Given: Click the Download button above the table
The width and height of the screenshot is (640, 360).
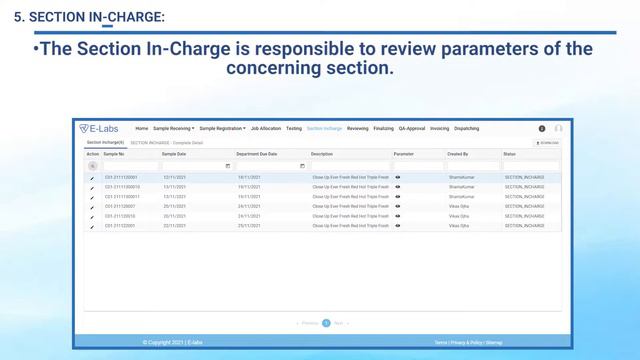Looking at the screenshot, I should coord(547,143).
